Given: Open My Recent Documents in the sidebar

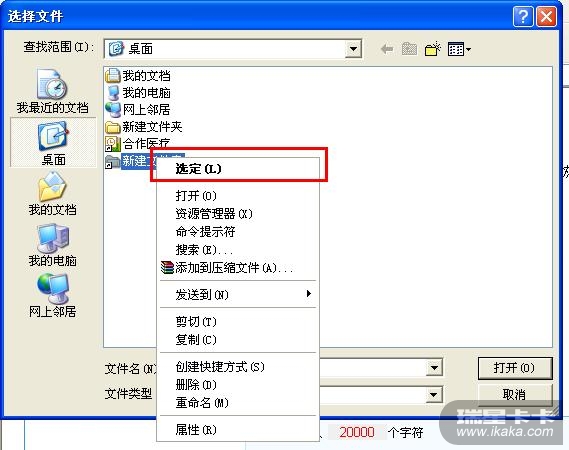Looking at the screenshot, I should point(53,91).
